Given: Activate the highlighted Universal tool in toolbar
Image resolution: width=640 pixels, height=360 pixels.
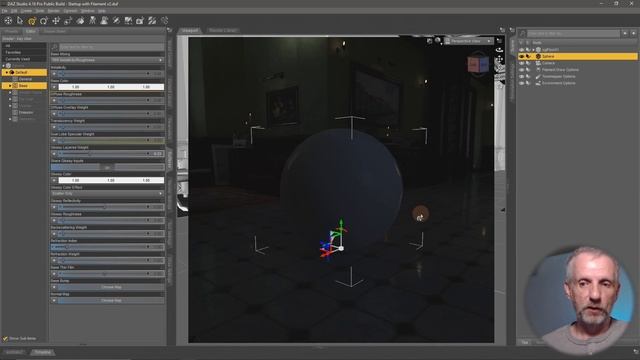Looking at the screenshot, I should pos(32,20).
